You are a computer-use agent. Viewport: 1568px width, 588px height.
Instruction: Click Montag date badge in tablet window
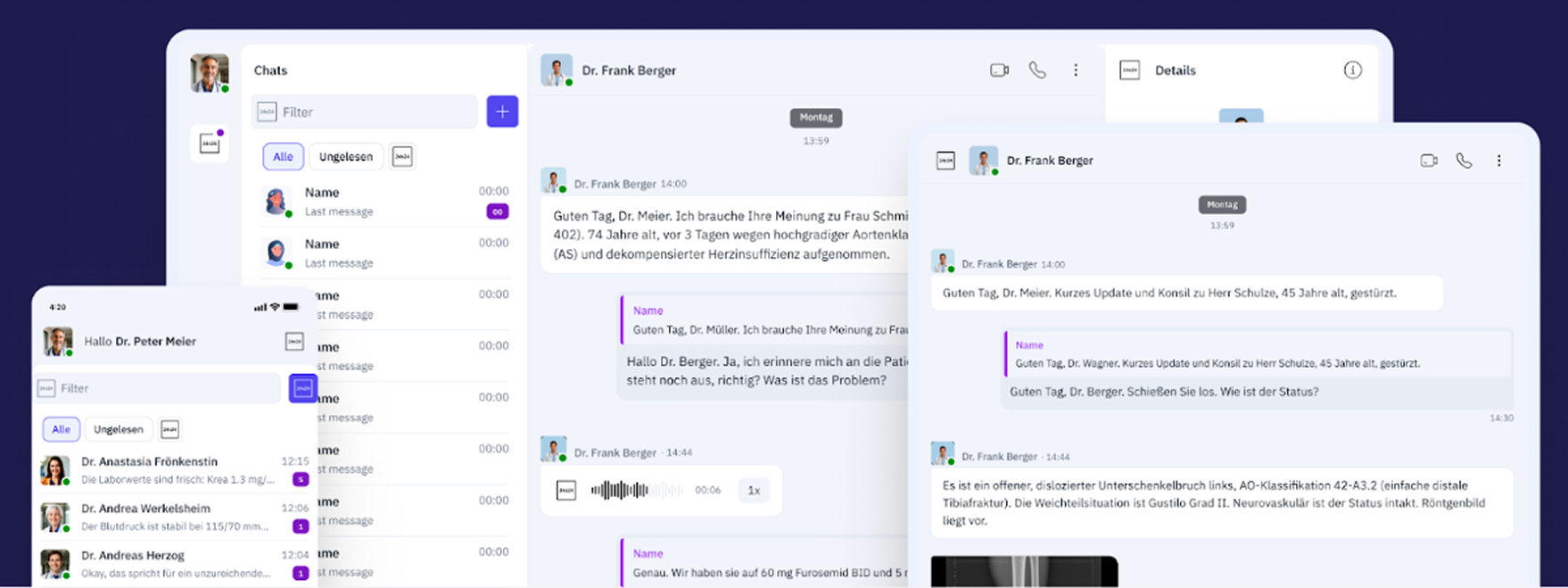coord(1222,204)
